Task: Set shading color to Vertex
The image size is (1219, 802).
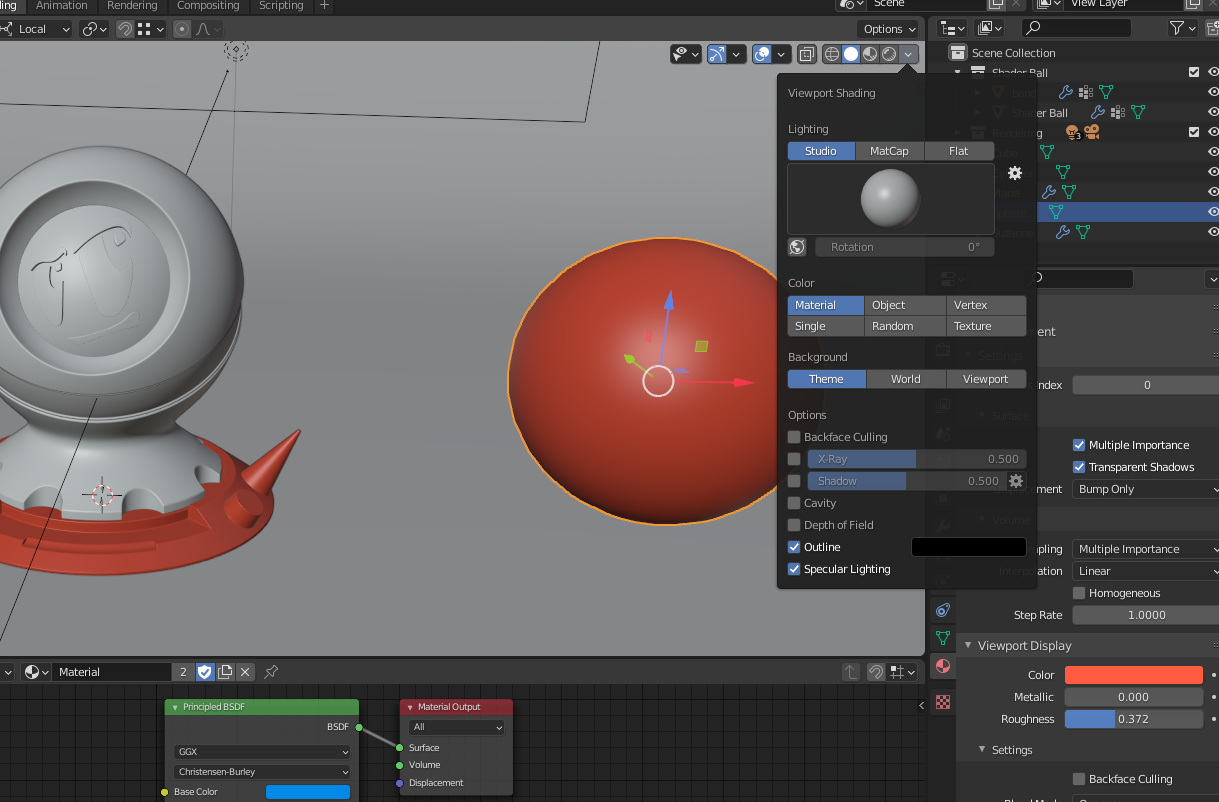Action: 986,305
